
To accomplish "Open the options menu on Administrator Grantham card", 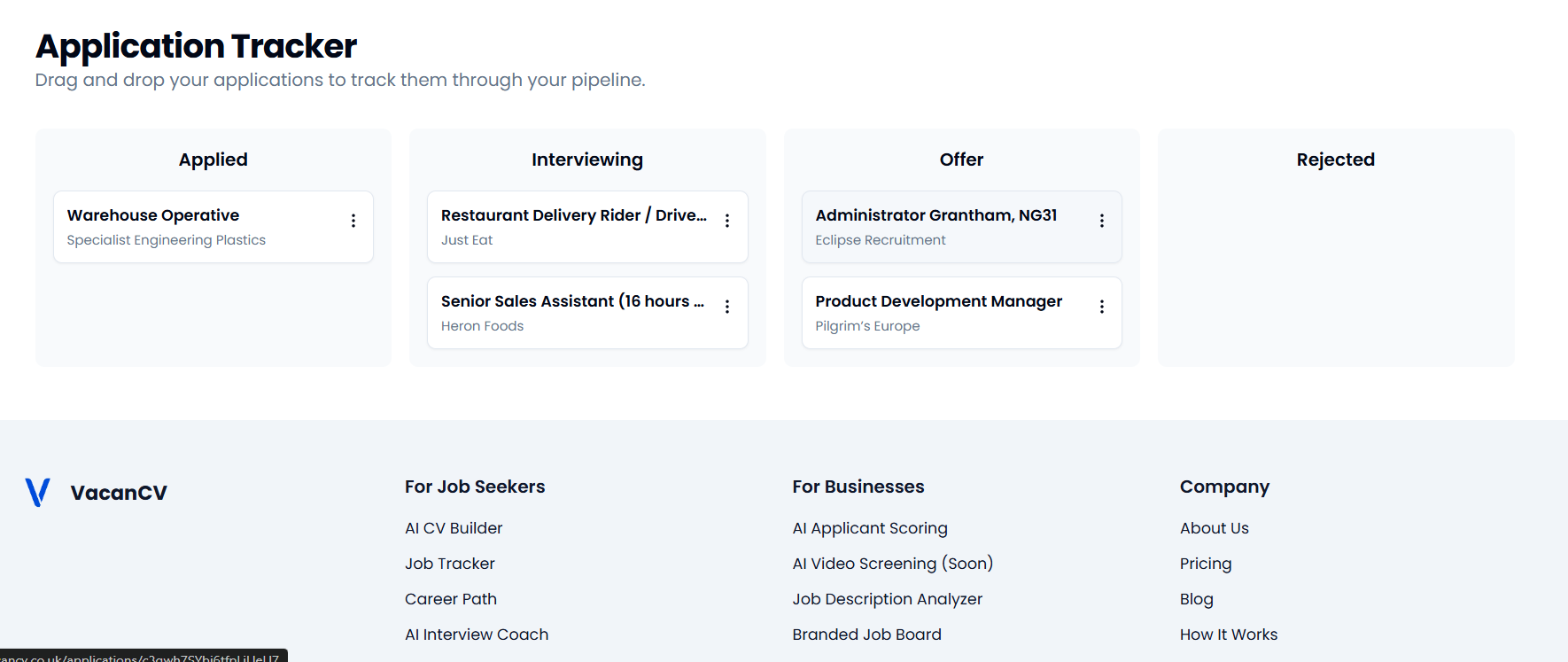I will (x=1101, y=220).
